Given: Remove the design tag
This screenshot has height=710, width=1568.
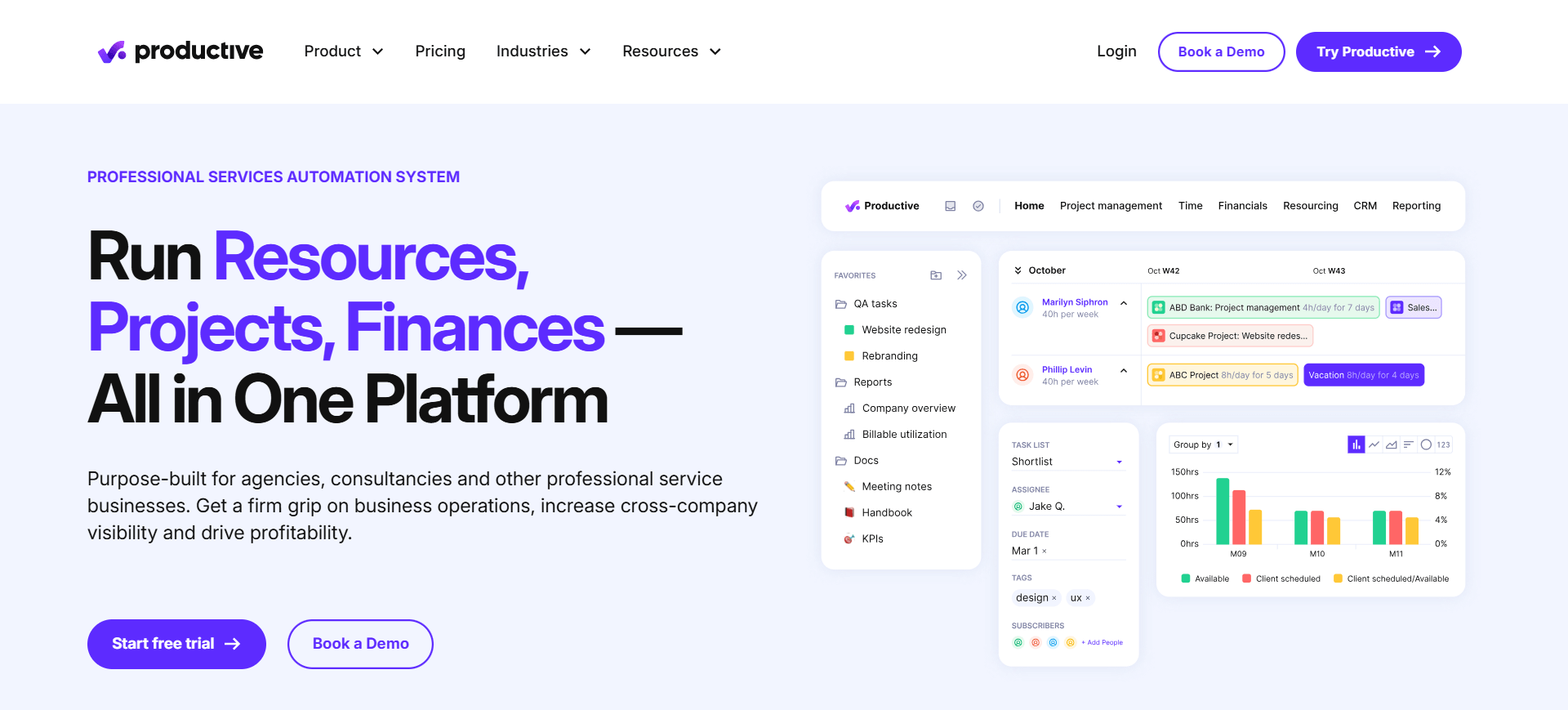Looking at the screenshot, I should pyautogui.click(x=1054, y=598).
